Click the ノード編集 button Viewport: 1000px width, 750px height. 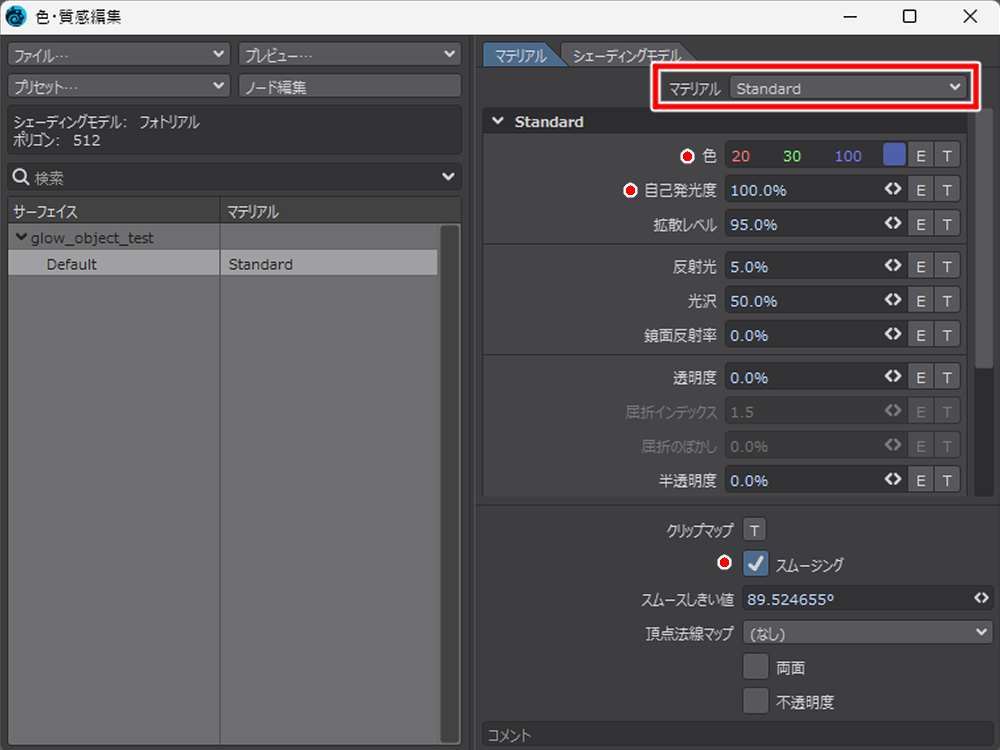coord(350,87)
